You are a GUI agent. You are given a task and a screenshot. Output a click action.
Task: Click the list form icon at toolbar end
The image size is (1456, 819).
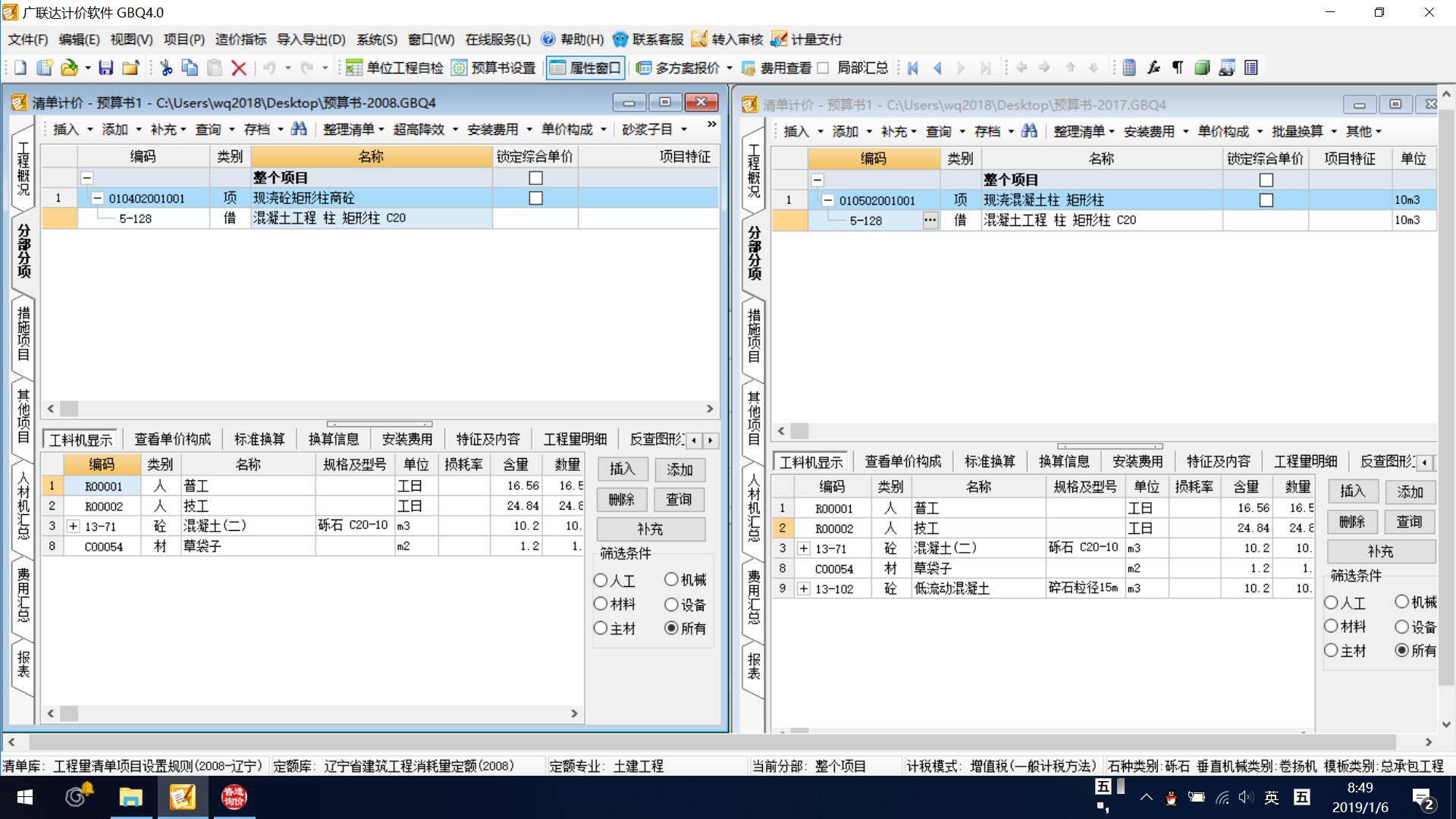click(x=1251, y=68)
